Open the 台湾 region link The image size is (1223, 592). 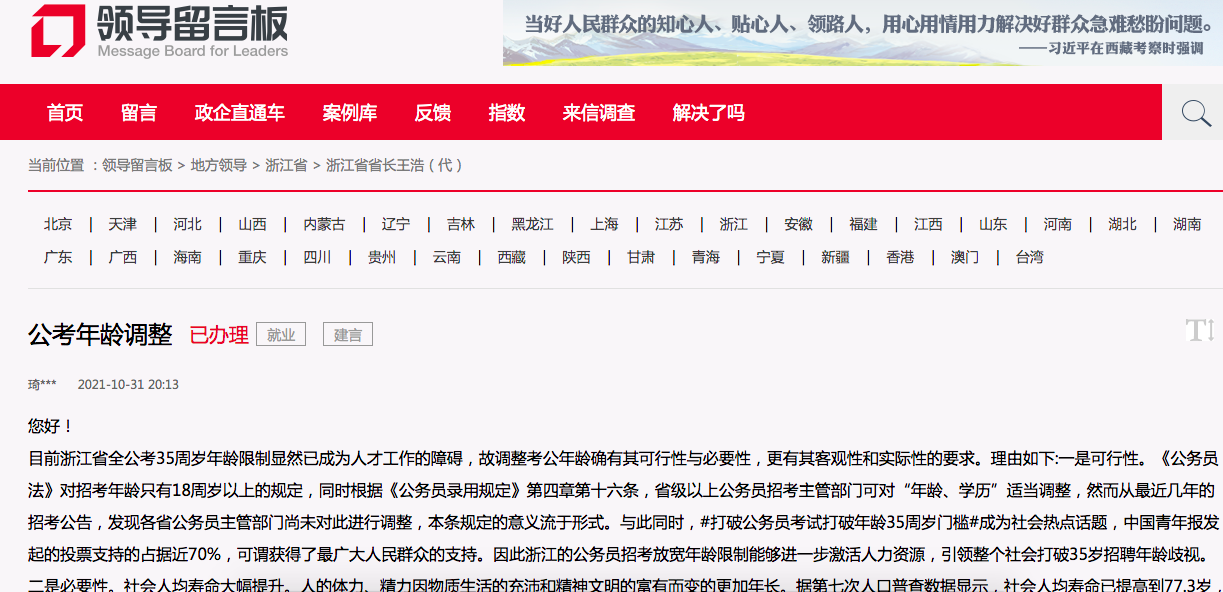pyautogui.click(x=1028, y=257)
